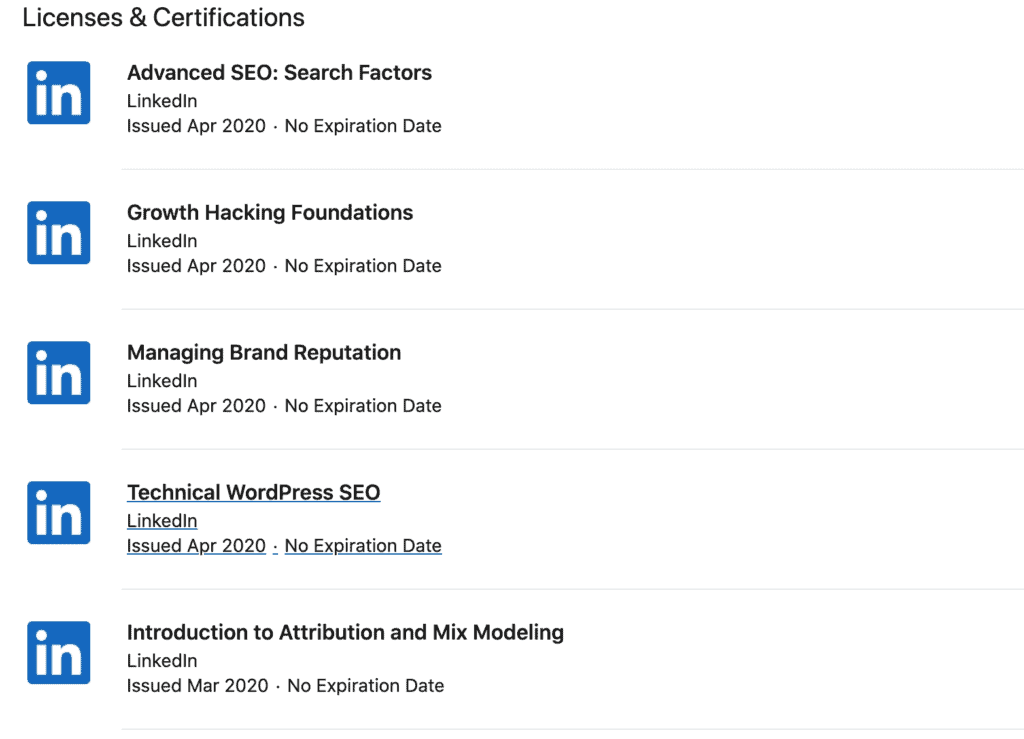This screenshot has height=739, width=1024.
Task: Open the Technical WordPress SEO certification link
Action: (x=253, y=492)
